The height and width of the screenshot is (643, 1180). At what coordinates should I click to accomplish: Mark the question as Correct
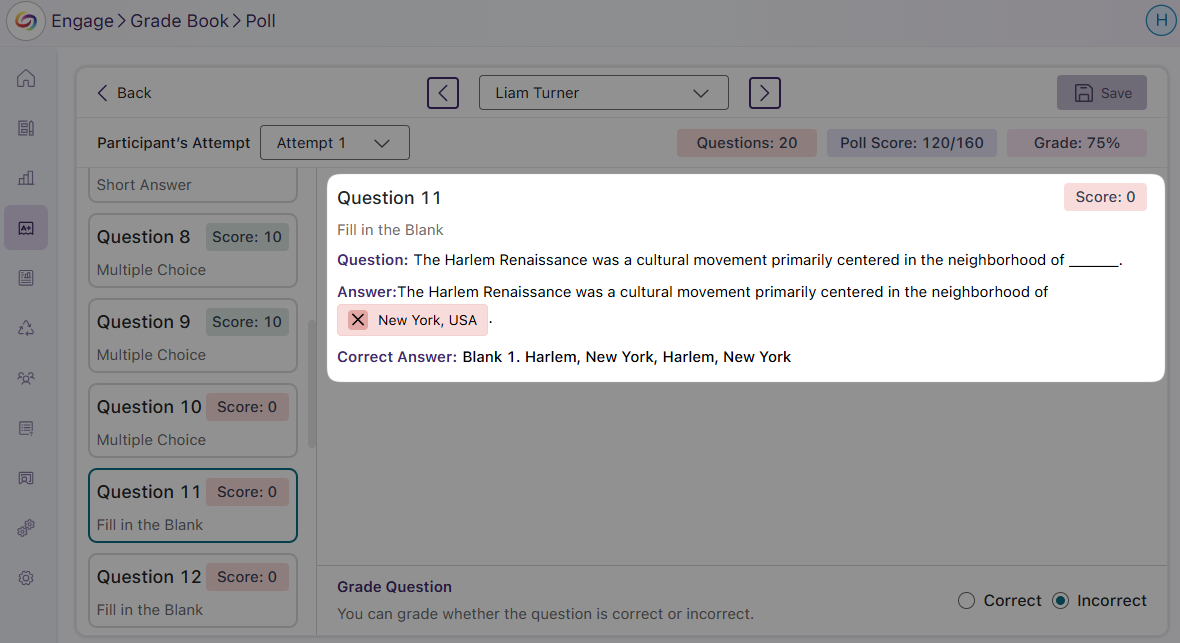tap(966, 601)
